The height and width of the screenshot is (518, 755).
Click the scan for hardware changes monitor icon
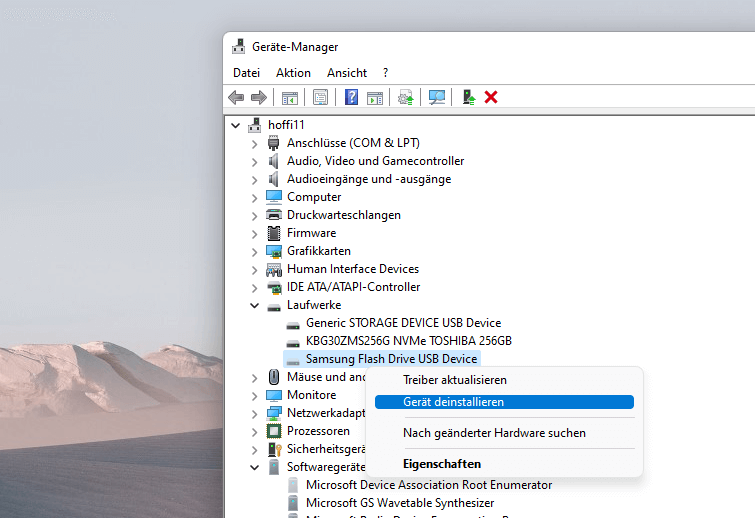437,97
